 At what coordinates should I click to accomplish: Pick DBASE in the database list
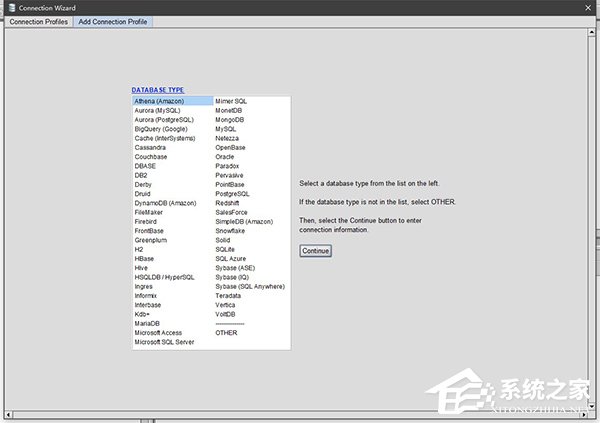pos(145,166)
